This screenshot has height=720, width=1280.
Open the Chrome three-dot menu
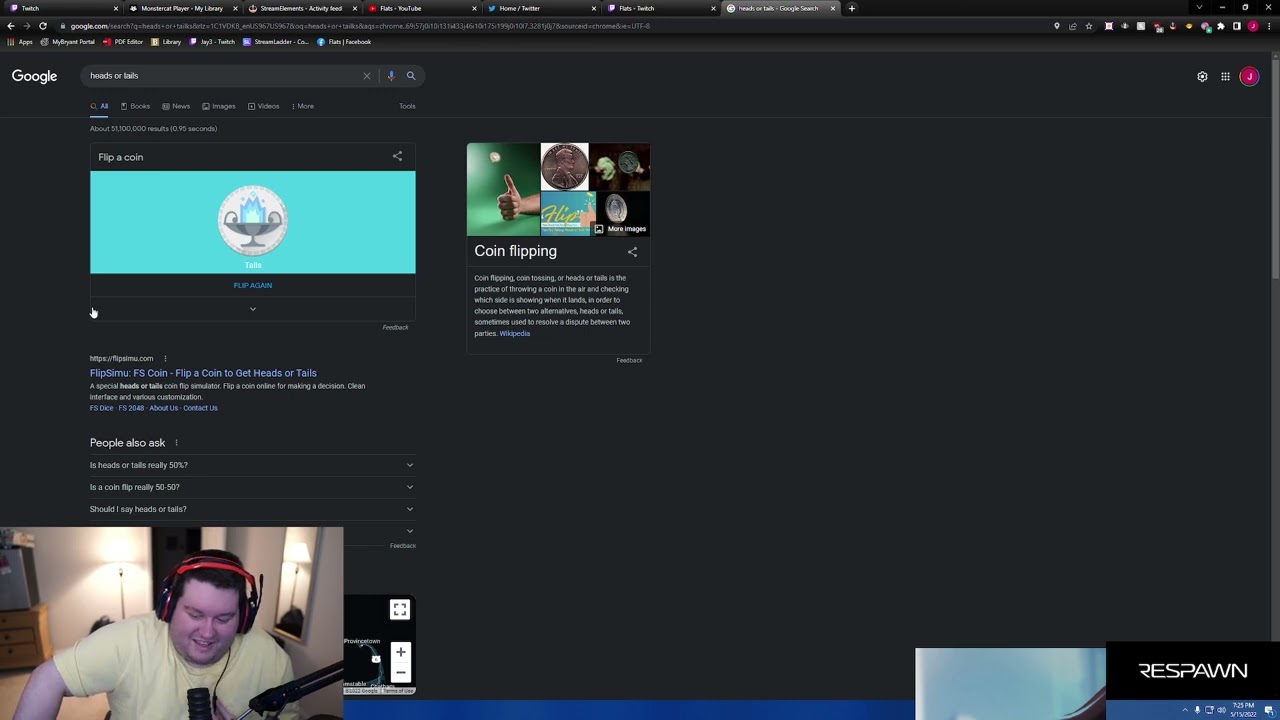click(x=1268, y=26)
